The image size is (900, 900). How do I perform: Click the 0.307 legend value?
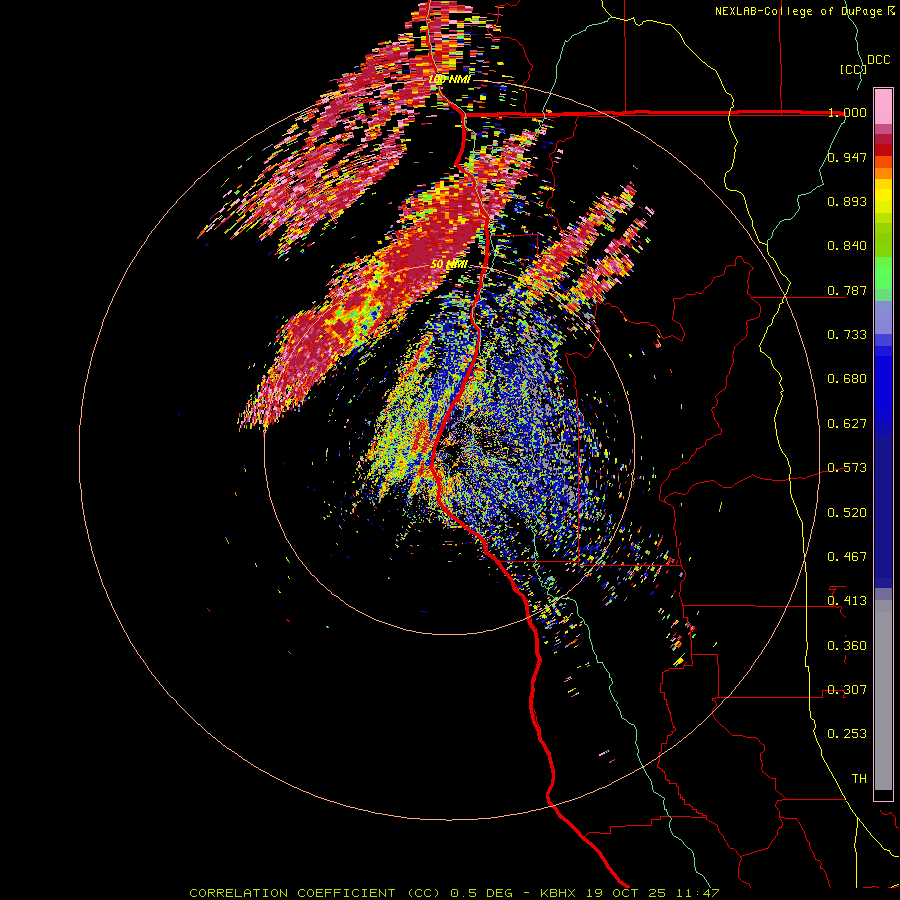(x=847, y=690)
